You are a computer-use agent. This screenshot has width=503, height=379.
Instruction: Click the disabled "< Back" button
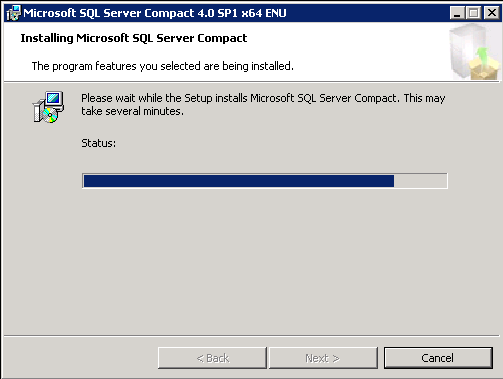[212, 358]
